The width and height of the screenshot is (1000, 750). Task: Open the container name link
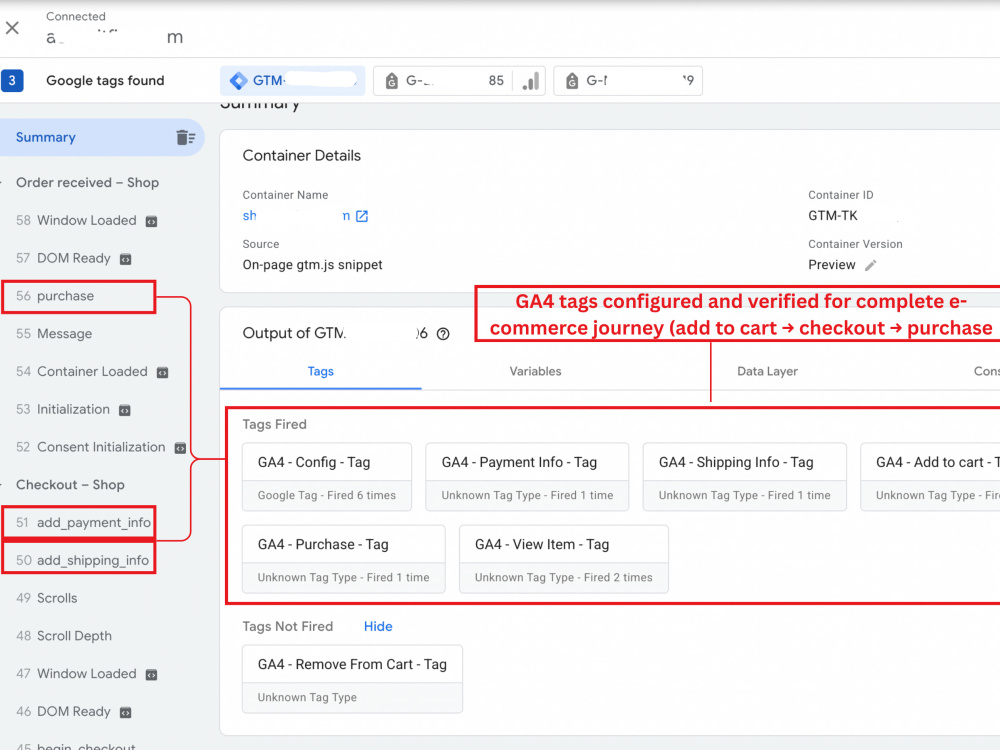[x=297, y=216]
